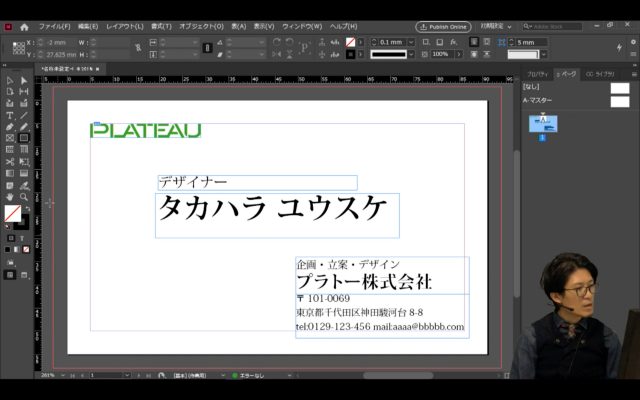The height and width of the screenshot is (400, 640).
Task: Open the オブジェクト(O) menu
Action: [x=202, y=27]
